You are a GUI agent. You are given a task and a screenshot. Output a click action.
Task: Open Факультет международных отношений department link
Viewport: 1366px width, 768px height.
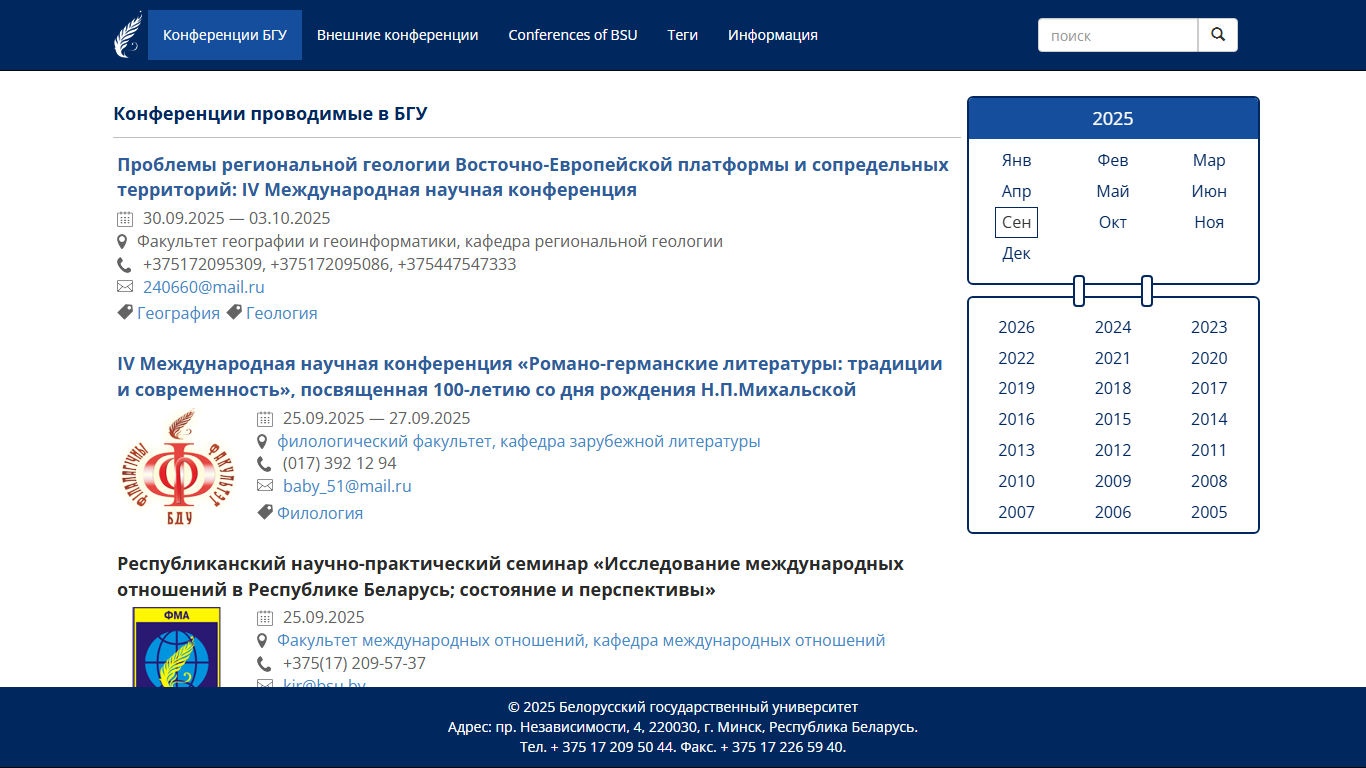click(x=581, y=640)
